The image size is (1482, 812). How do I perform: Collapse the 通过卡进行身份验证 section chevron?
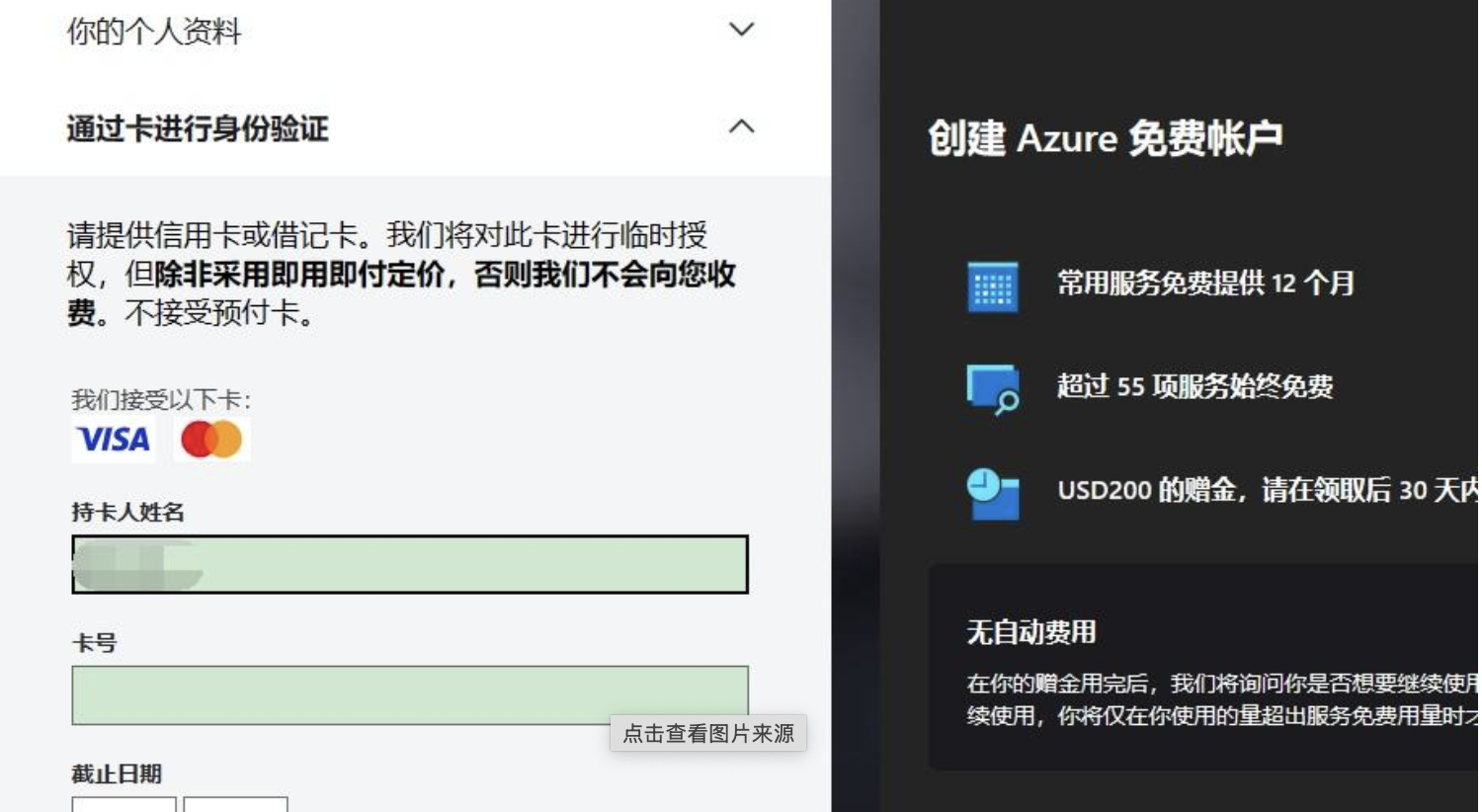(741, 126)
